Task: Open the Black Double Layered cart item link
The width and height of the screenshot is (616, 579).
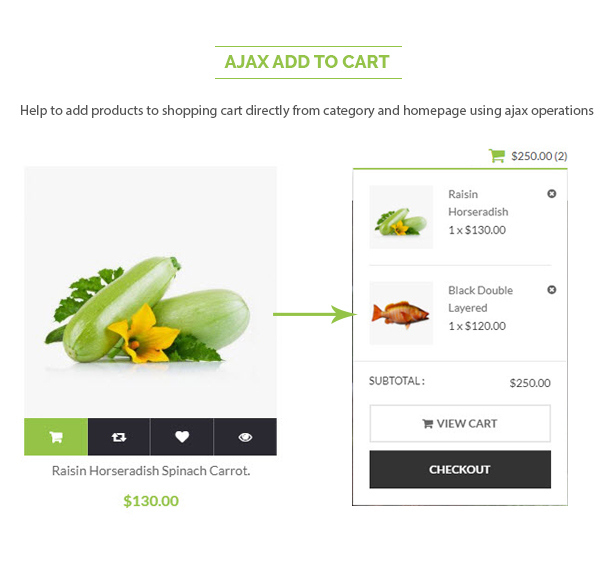Action: tap(480, 299)
